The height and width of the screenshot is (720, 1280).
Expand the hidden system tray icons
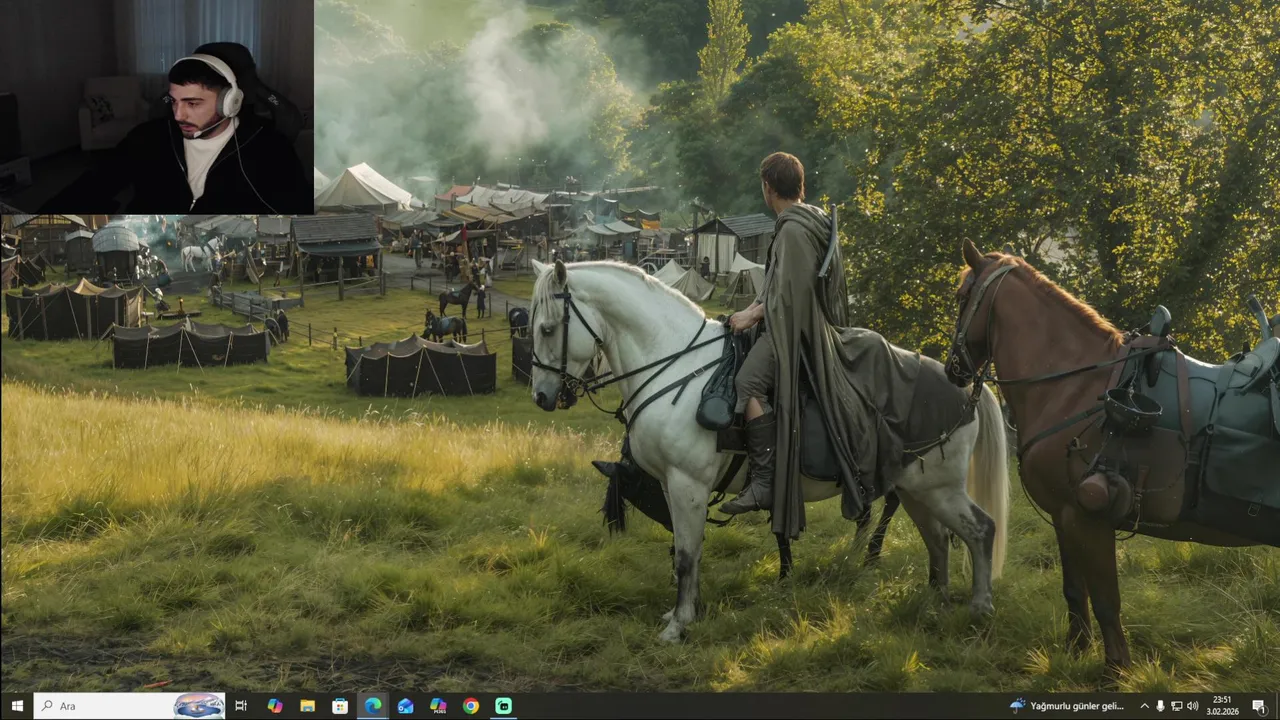point(1144,706)
